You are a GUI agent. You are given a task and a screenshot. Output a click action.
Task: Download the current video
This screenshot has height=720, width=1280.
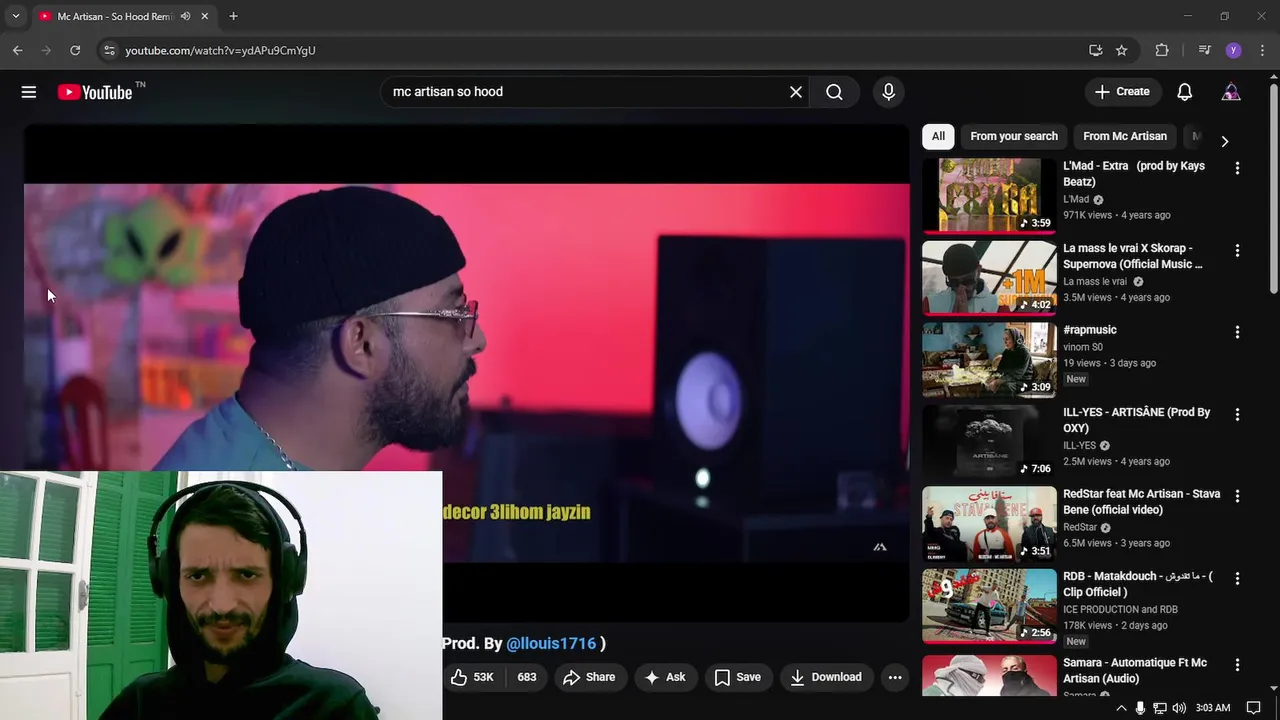point(825,677)
